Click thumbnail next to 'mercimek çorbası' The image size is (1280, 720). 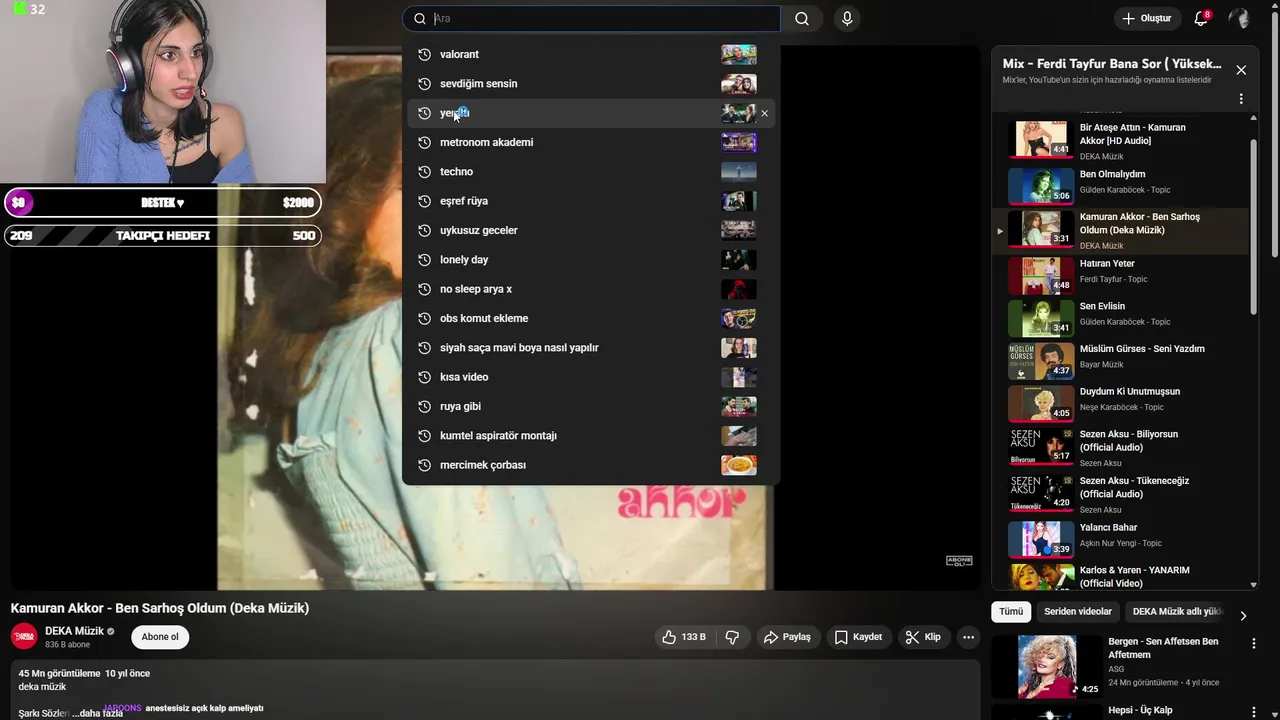(x=739, y=465)
